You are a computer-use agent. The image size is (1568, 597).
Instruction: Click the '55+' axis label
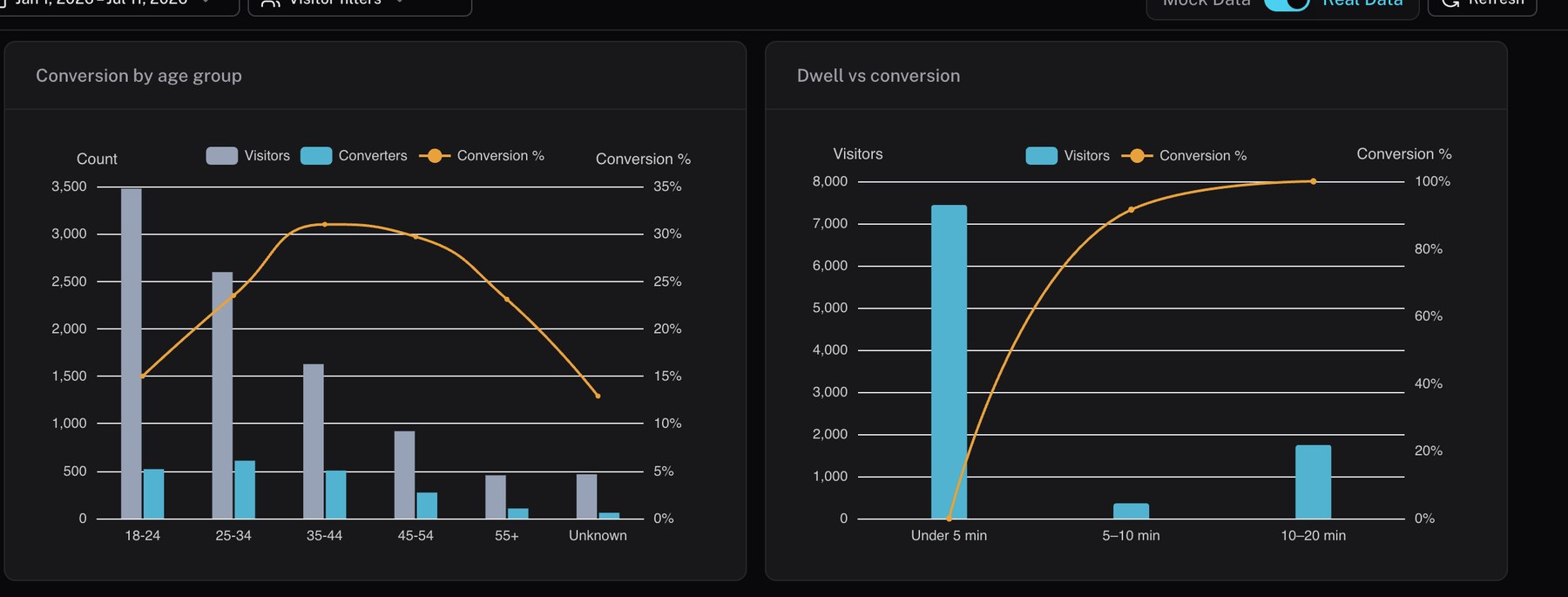click(x=507, y=535)
